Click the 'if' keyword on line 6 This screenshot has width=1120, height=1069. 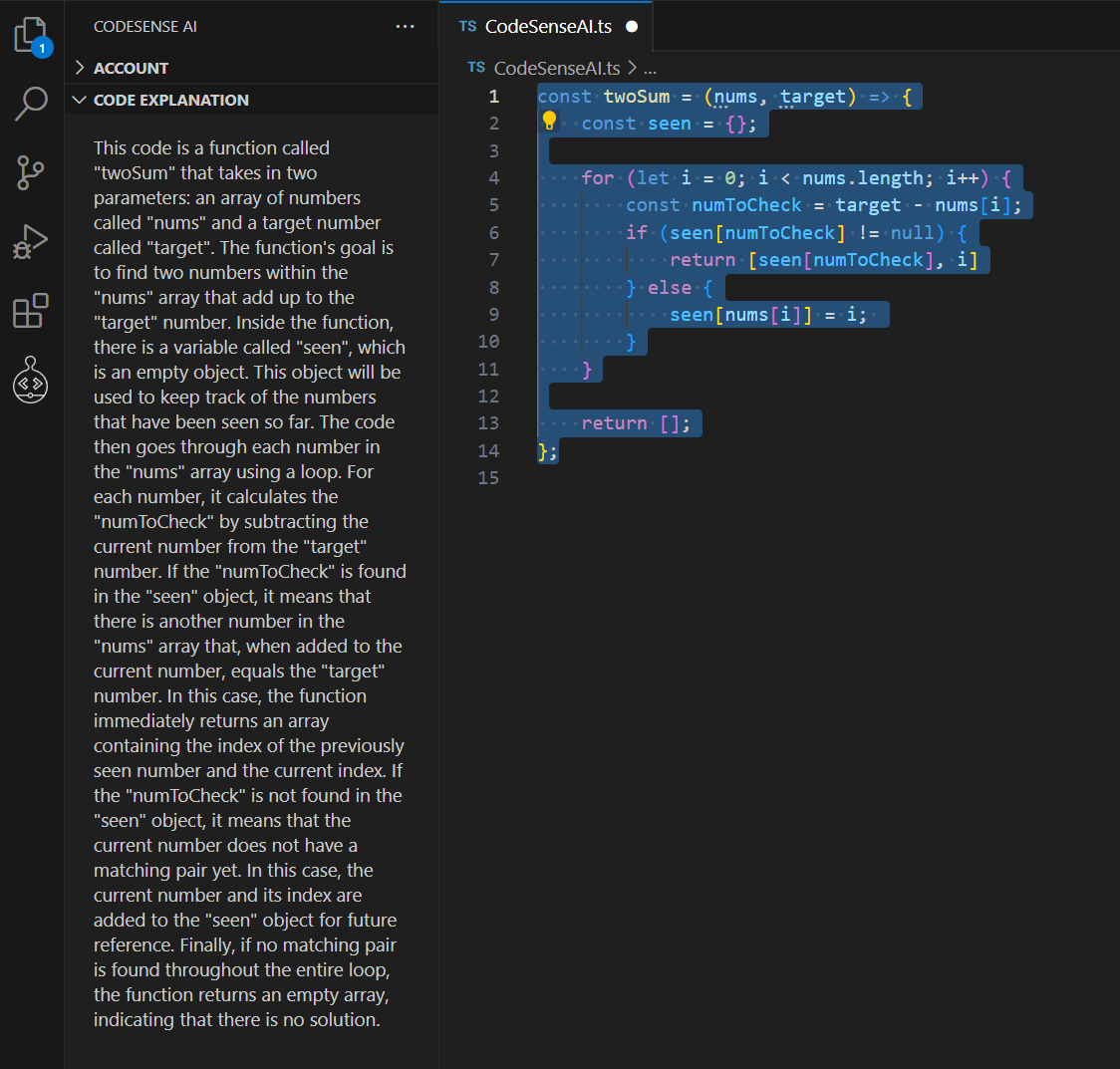point(637,233)
